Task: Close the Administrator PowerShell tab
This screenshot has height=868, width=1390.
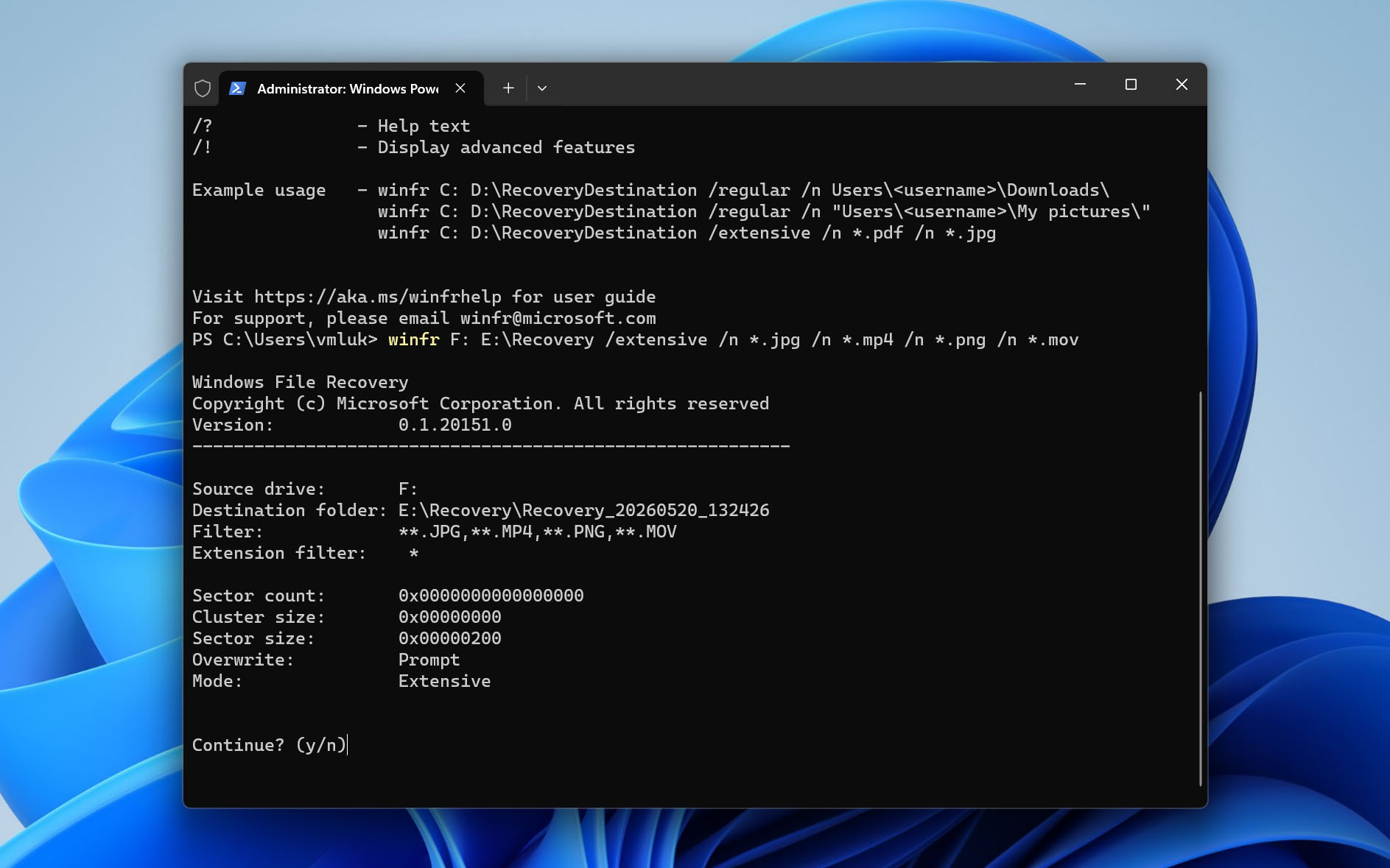Action: (460, 88)
